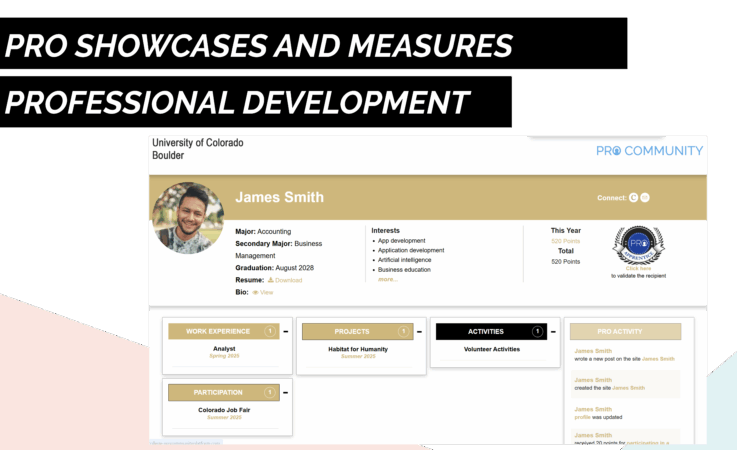
Task: Click the Participation count badge
Action: click(269, 393)
